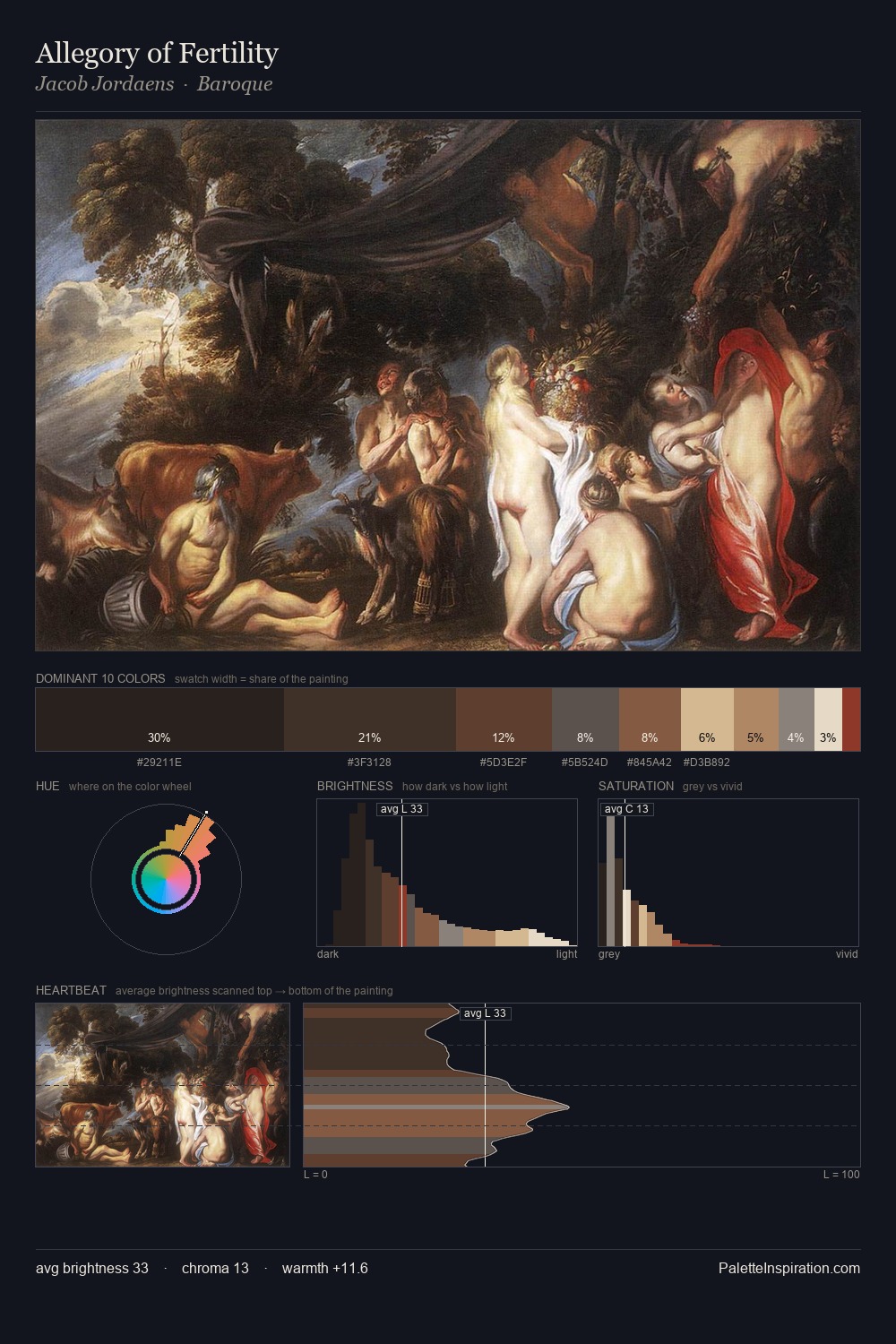Image resolution: width=896 pixels, height=1344 pixels.
Task: Click the 'dark' brightness axis label
Action: 328,954
